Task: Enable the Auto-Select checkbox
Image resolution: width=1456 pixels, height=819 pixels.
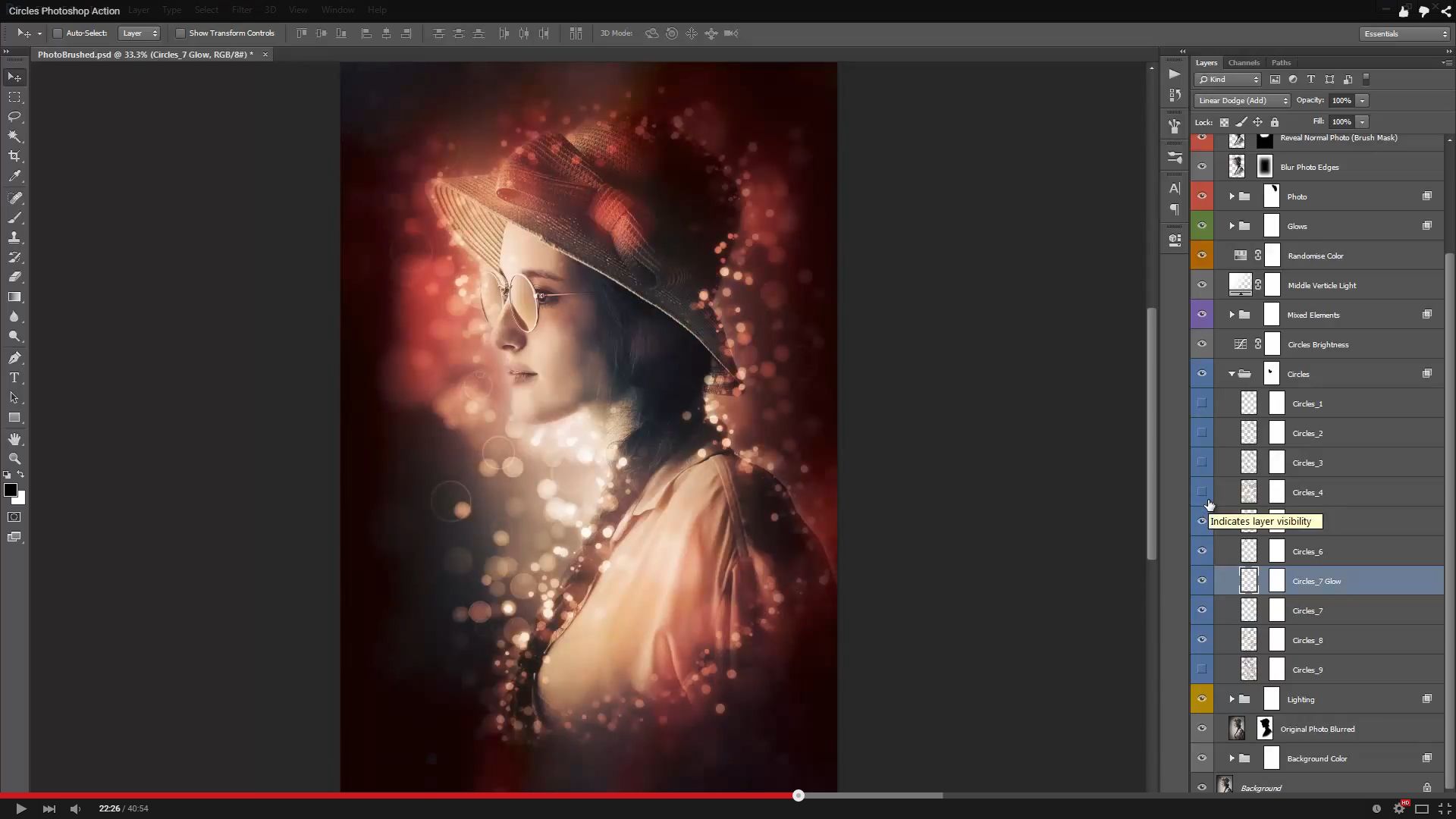Action: click(58, 33)
